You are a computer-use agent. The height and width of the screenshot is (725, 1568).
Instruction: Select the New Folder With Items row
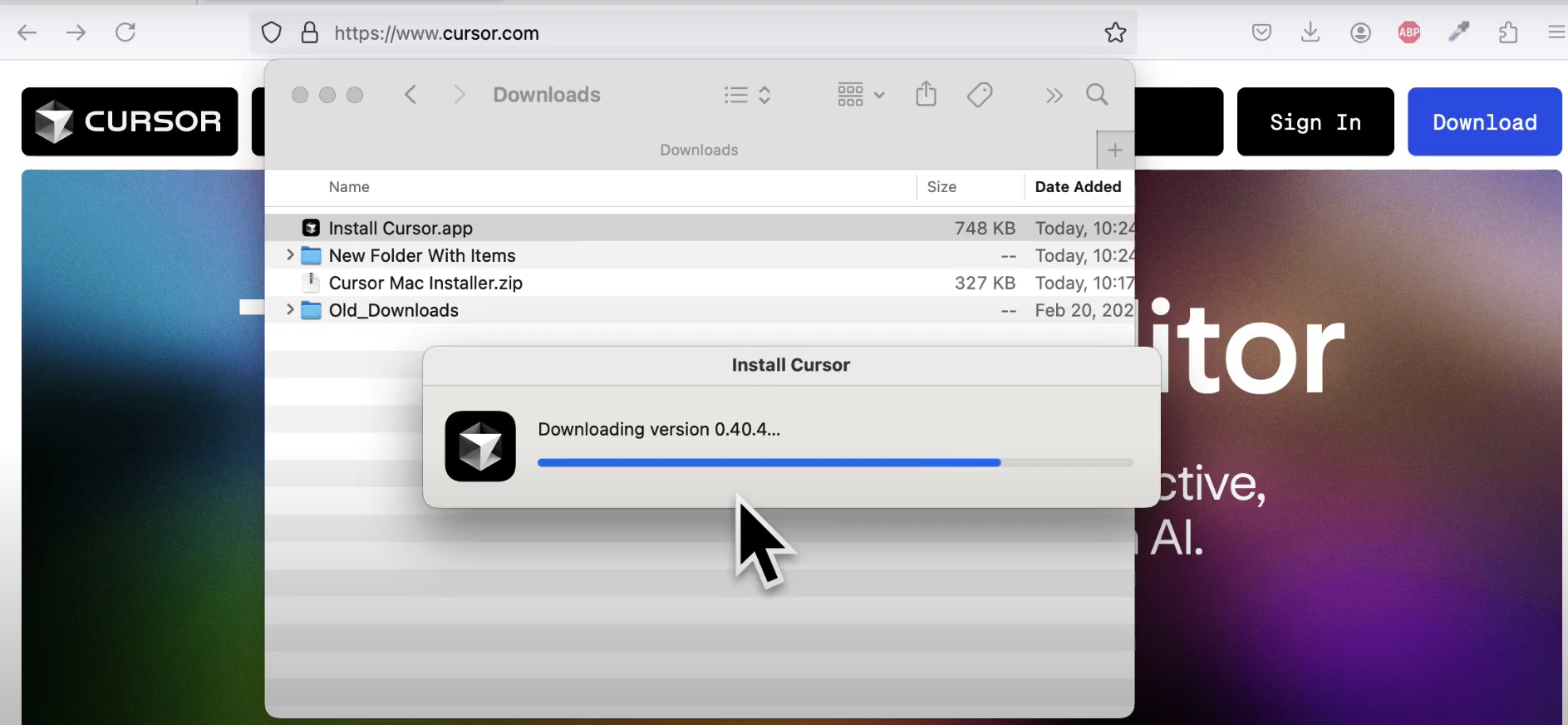(700, 255)
